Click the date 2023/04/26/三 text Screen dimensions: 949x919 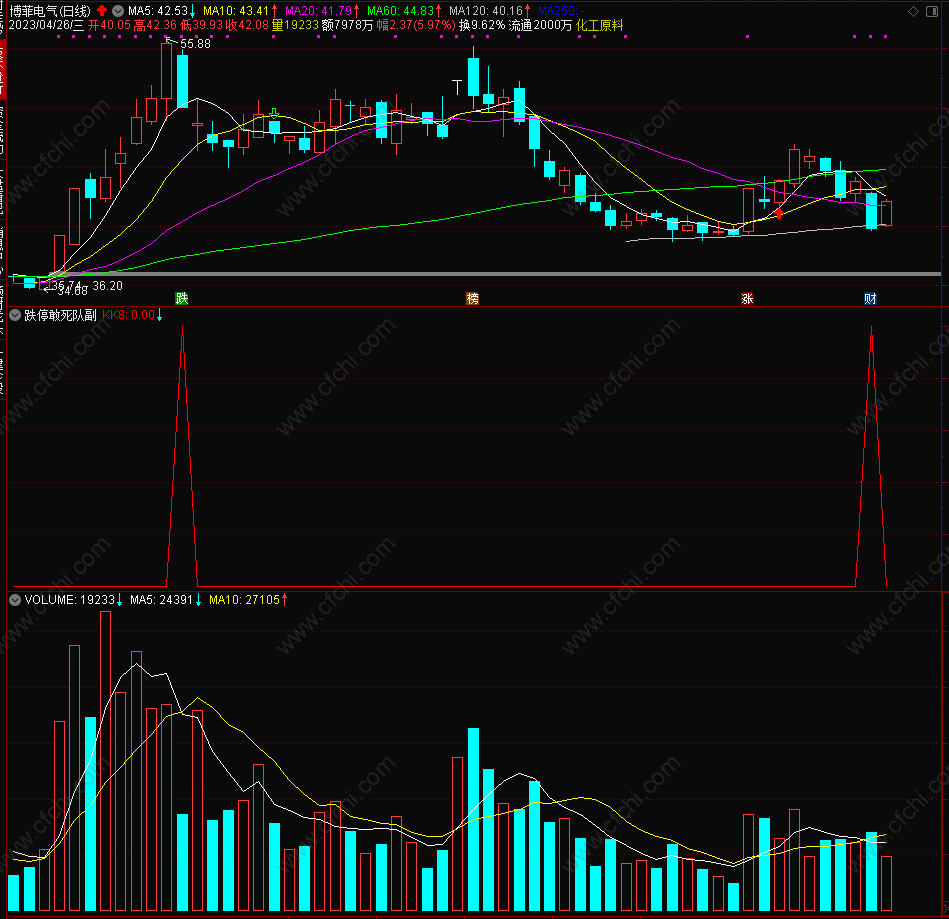[46, 25]
